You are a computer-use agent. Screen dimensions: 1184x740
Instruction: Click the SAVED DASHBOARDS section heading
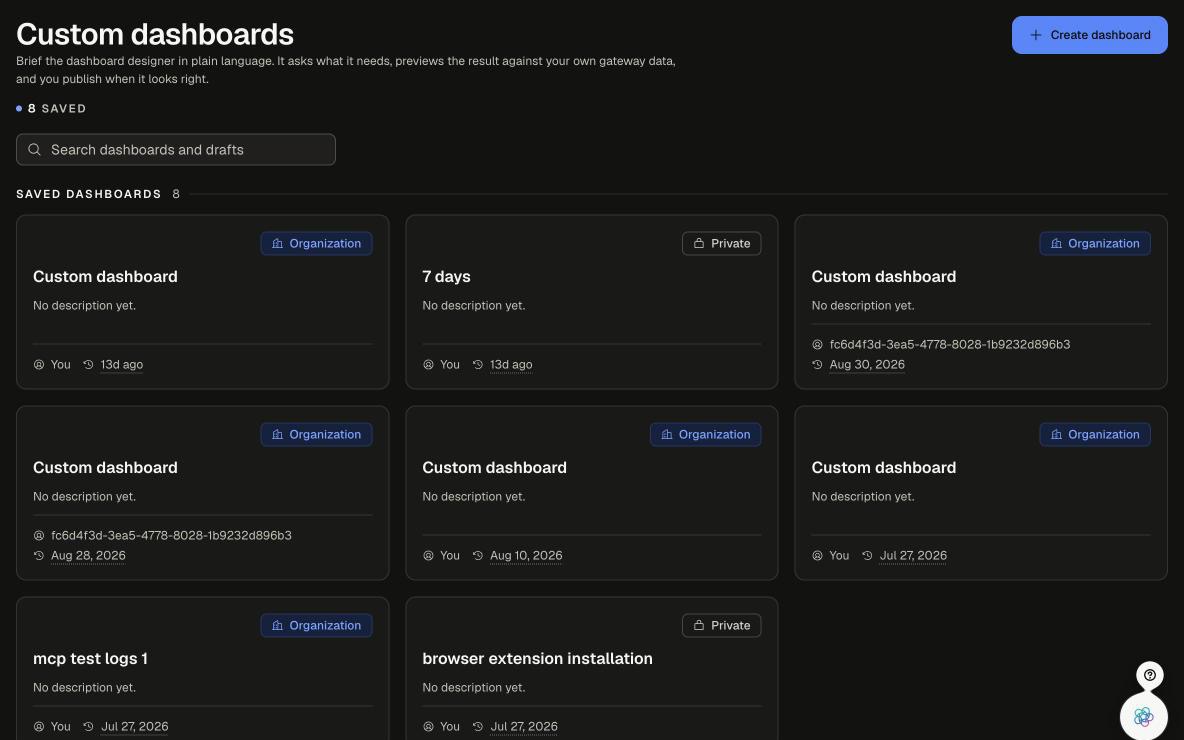pos(88,194)
